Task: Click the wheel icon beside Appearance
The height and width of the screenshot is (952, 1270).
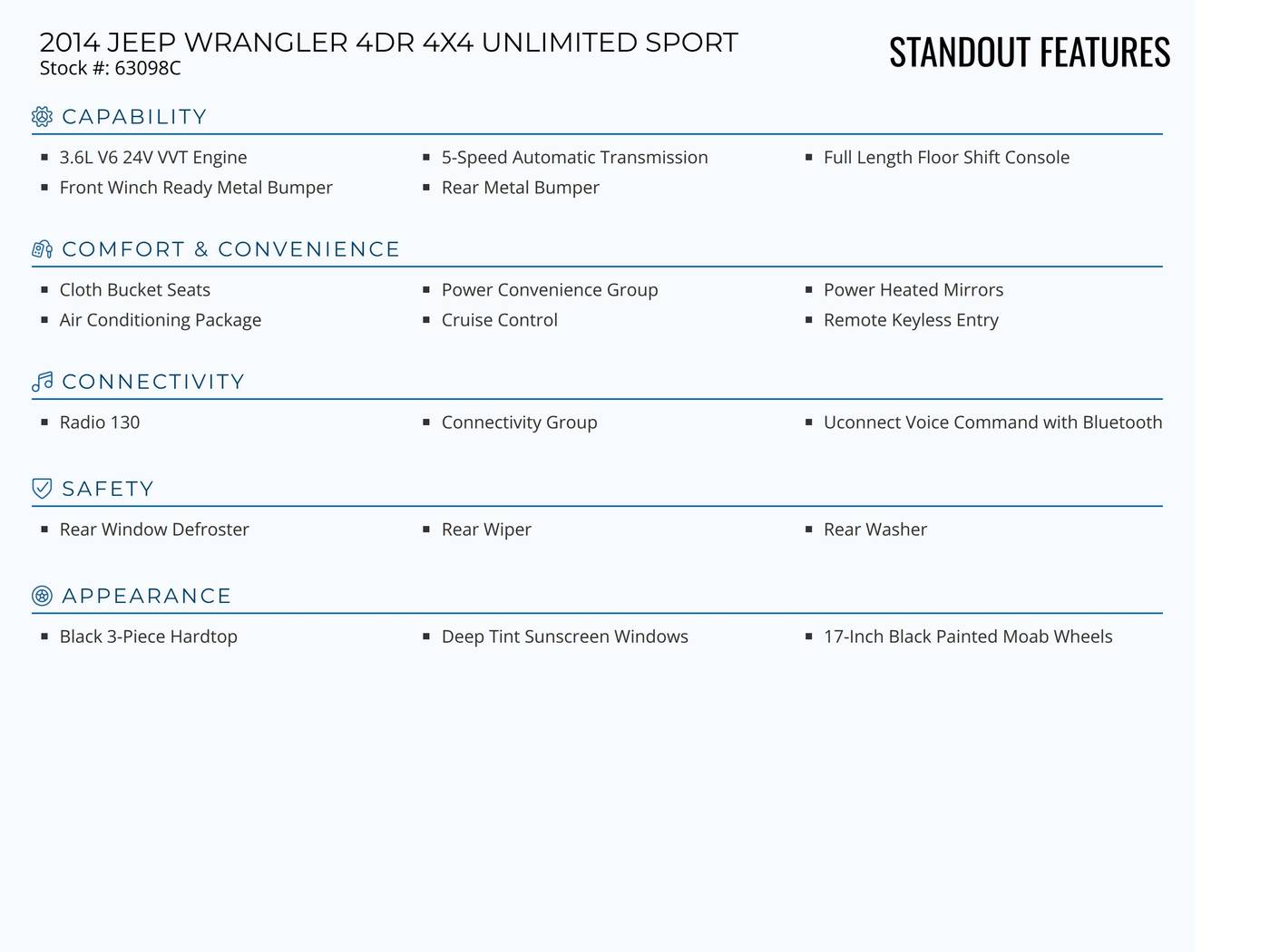Action: click(x=42, y=596)
